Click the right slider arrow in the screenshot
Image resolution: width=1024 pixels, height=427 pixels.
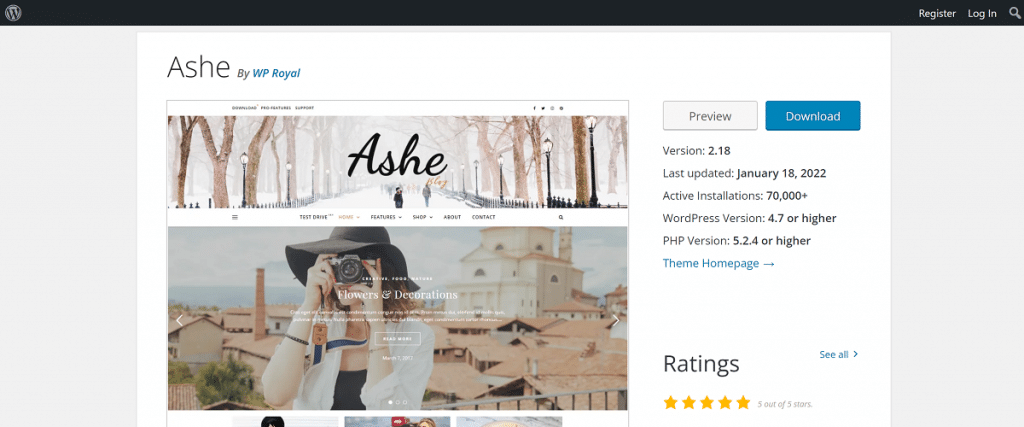pos(615,320)
